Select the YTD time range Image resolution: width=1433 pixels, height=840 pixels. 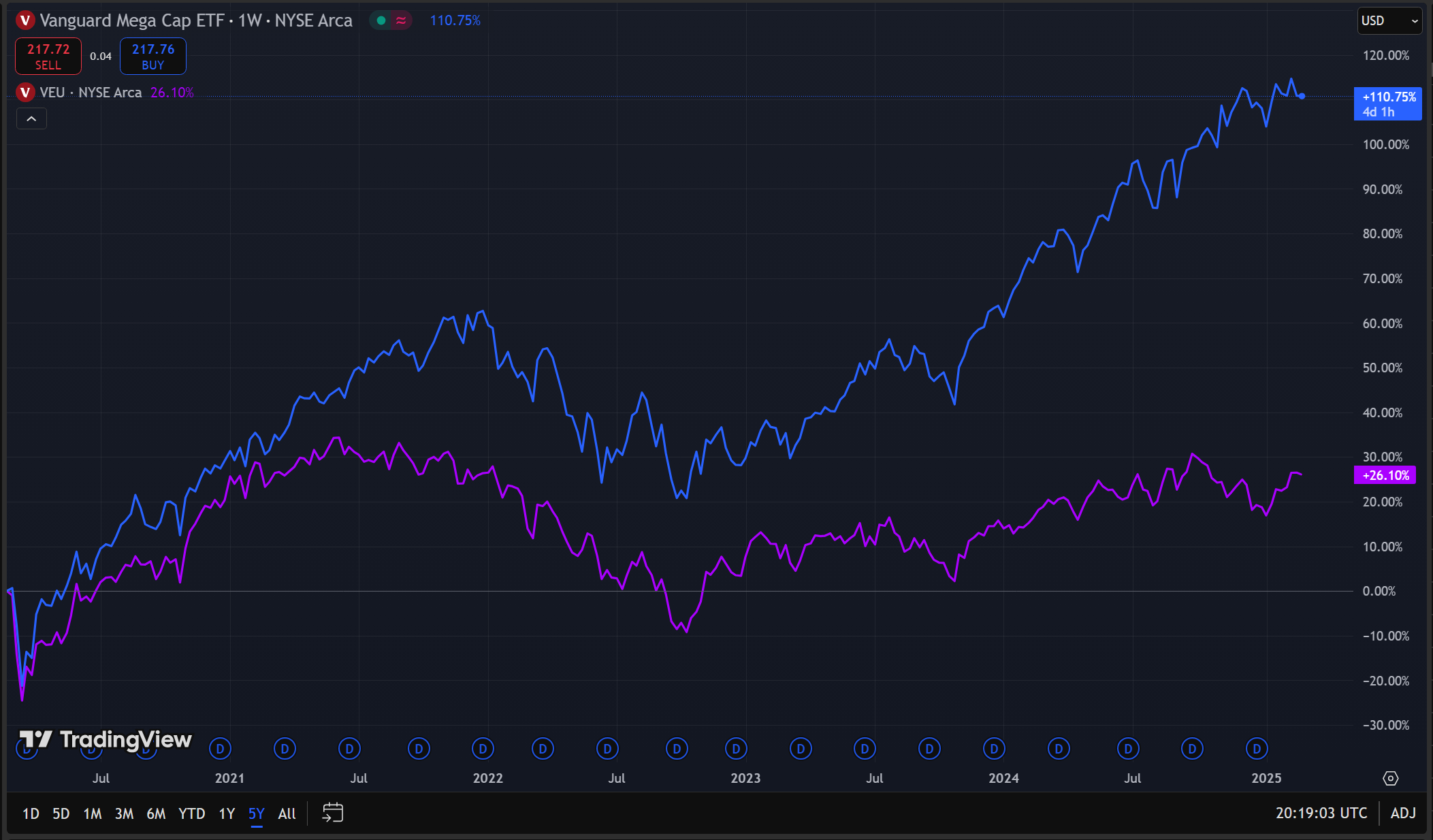pyautogui.click(x=191, y=813)
